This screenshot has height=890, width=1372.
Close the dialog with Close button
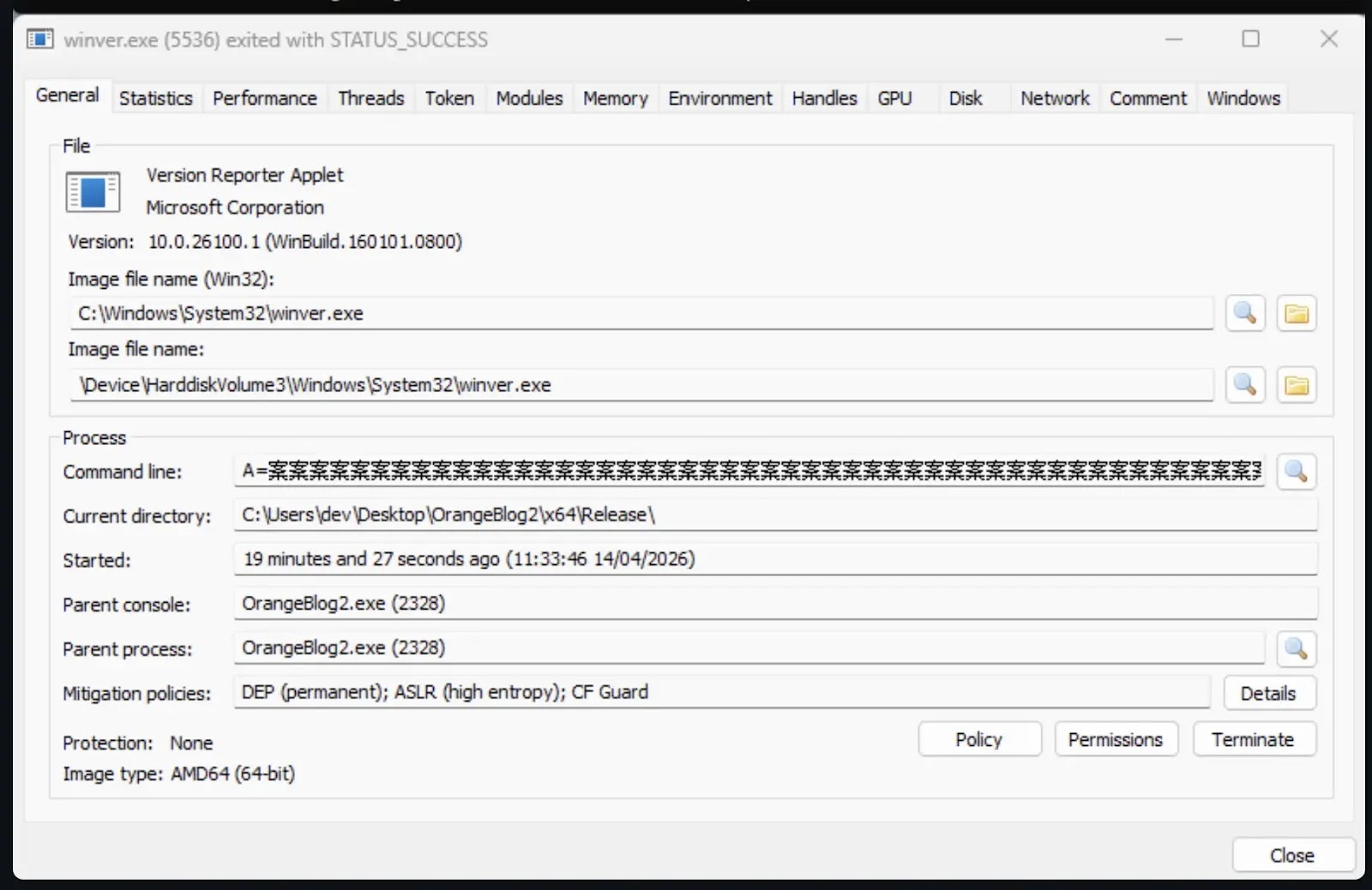tap(1292, 855)
